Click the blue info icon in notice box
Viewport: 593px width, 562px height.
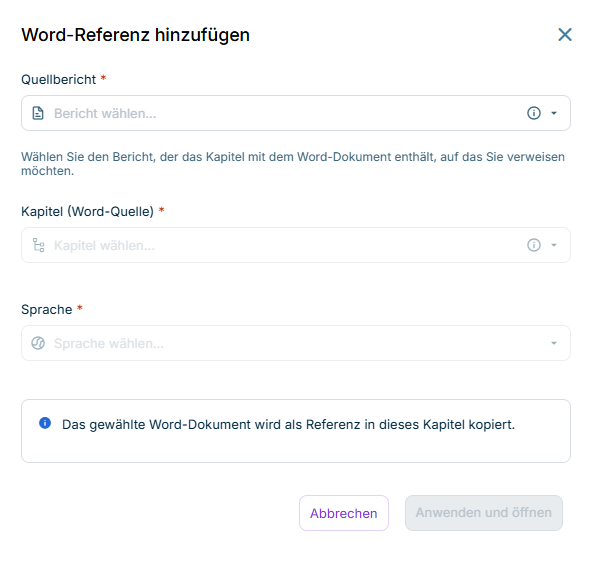point(45,423)
